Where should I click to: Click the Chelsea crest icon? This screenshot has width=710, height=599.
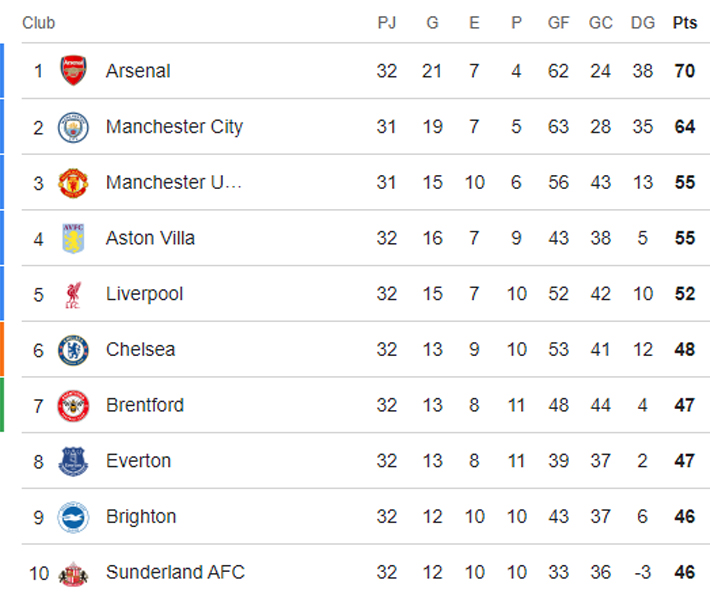[x=73, y=350]
